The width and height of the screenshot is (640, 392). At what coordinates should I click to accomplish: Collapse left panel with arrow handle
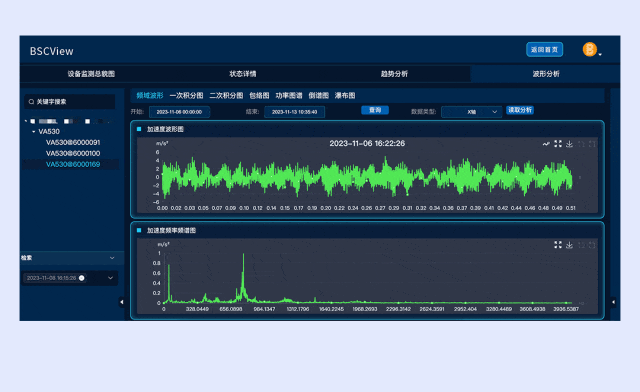click(122, 302)
